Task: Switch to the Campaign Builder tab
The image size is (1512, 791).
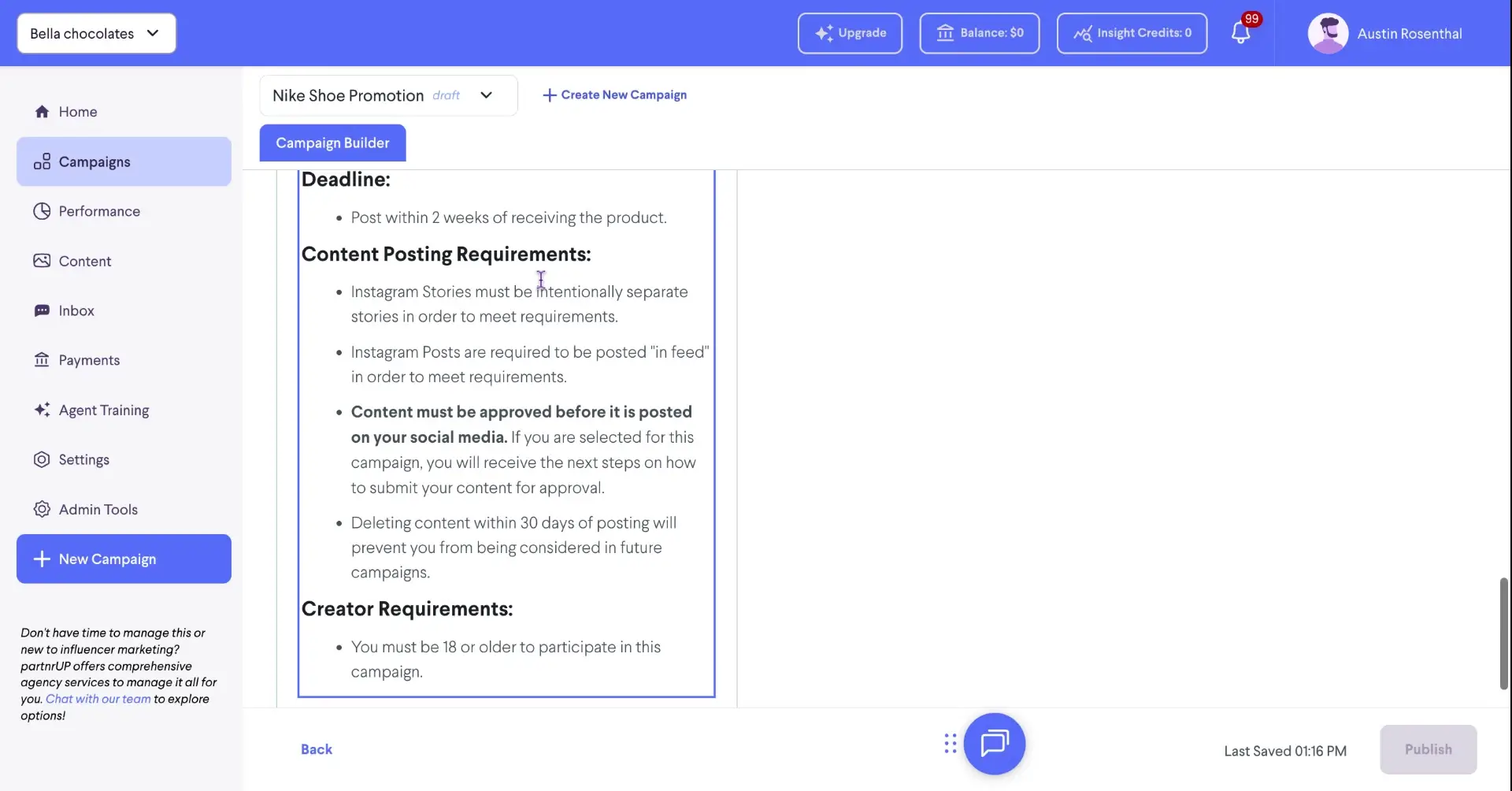Action: point(332,143)
